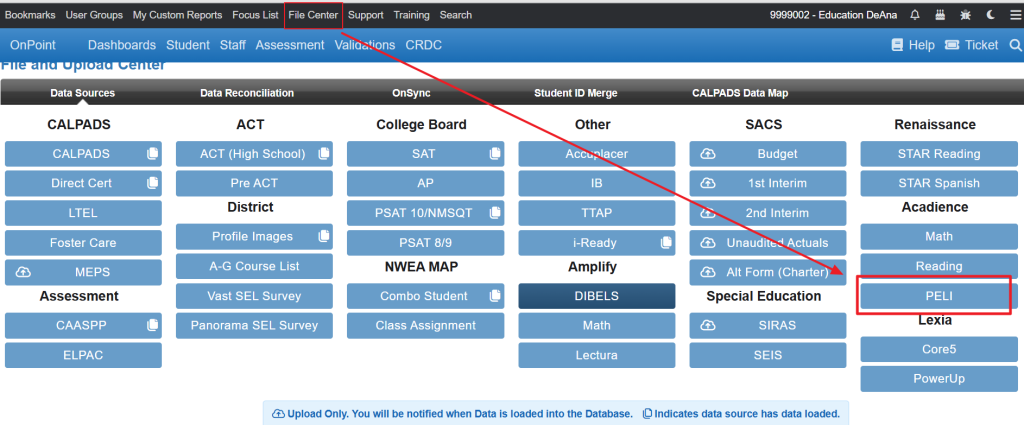Click the Help book icon
This screenshot has height=425, width=1024.
point(897,45)
